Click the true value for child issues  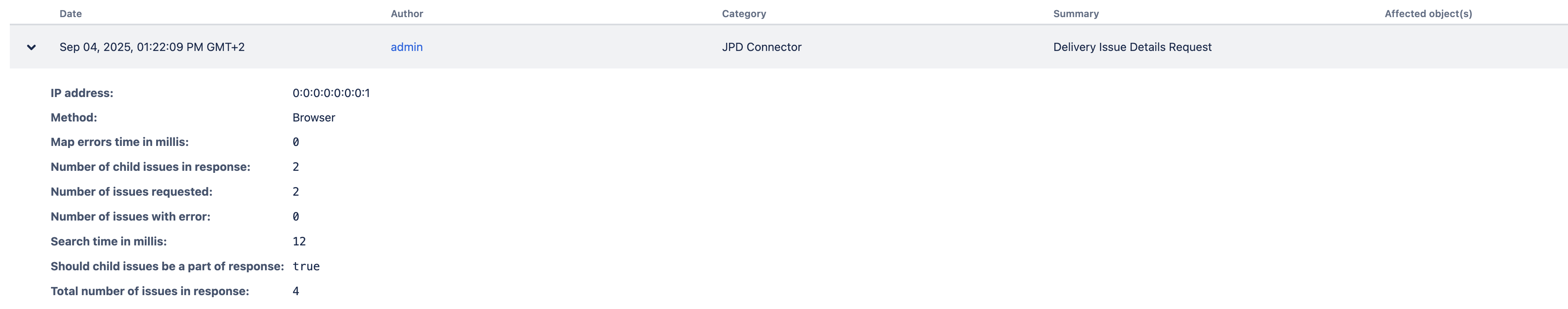point(305,267)
